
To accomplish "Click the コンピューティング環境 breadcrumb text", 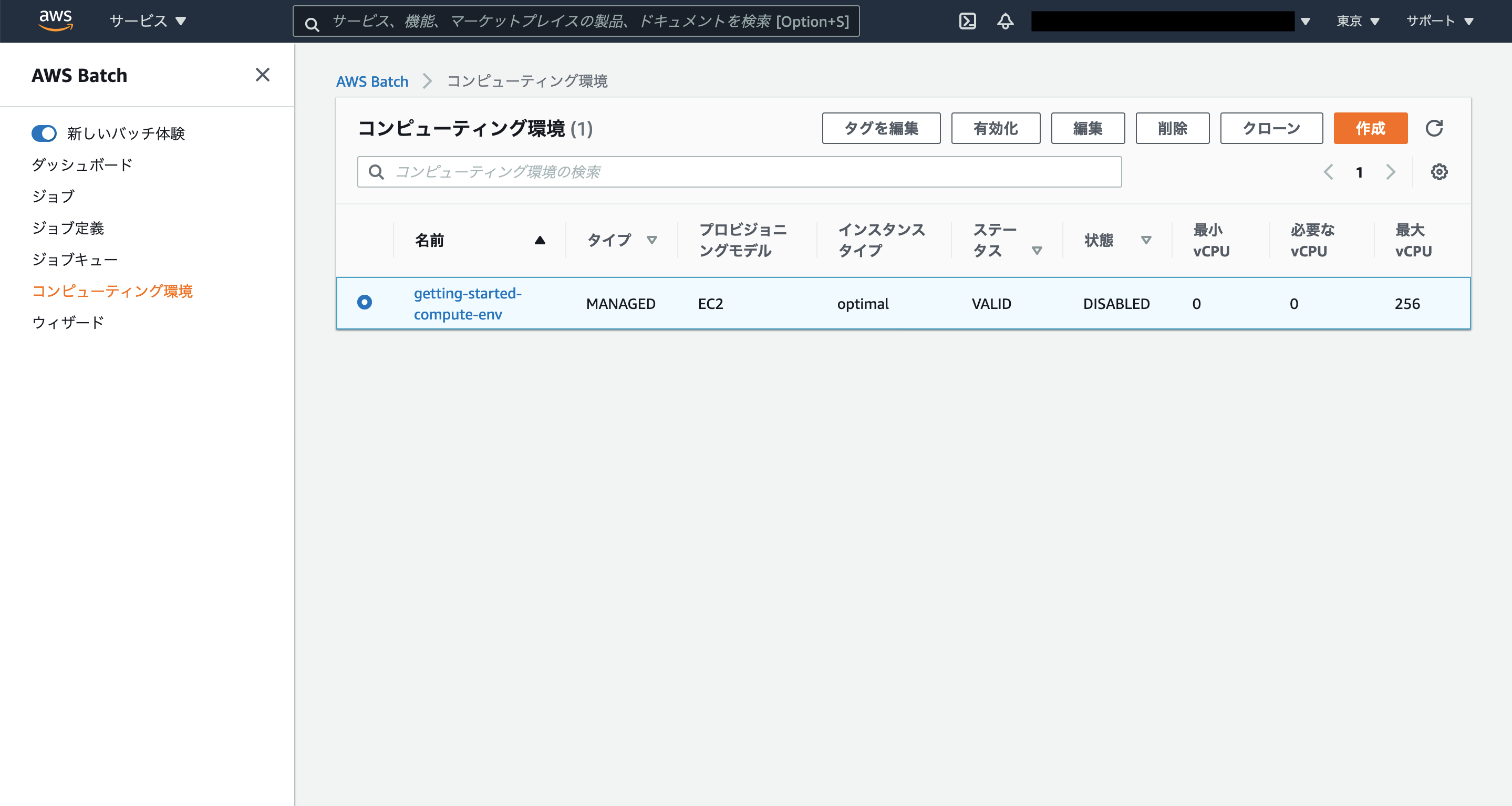I will coord(527,81).
